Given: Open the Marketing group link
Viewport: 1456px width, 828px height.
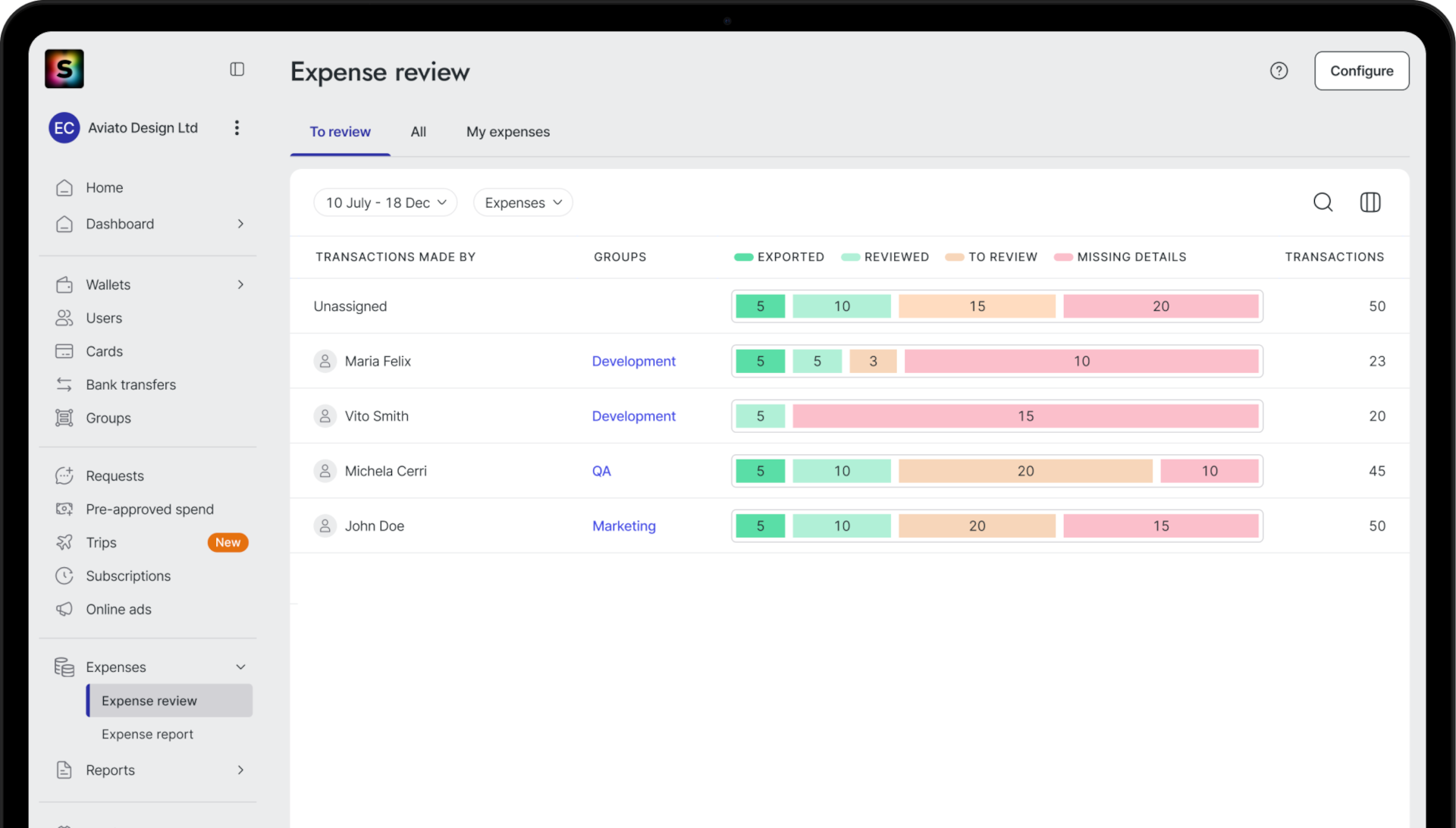Looking at the screenshot, I should point(623,525).
